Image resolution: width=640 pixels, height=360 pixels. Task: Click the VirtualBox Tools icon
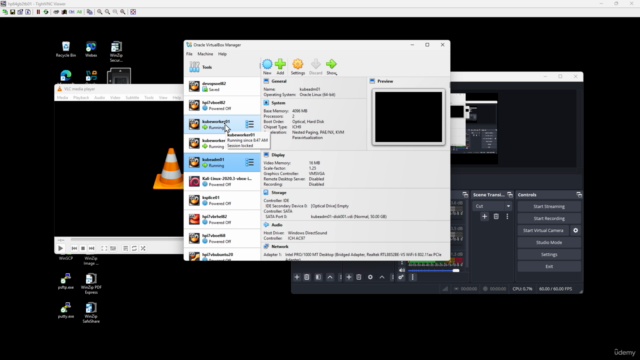(194, 67)
